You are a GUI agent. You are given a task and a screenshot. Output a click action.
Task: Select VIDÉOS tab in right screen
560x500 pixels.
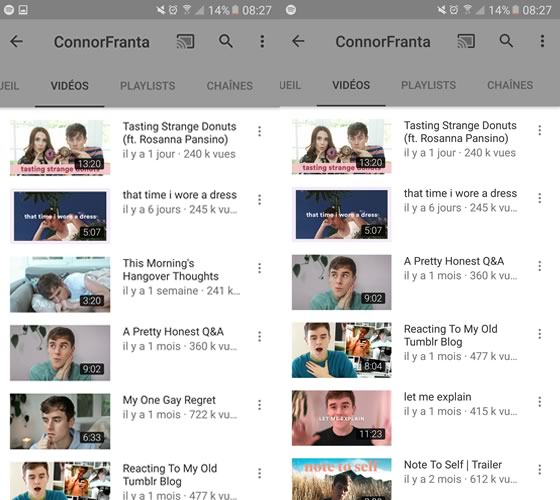pyautogui.click(x=351, y=85)
